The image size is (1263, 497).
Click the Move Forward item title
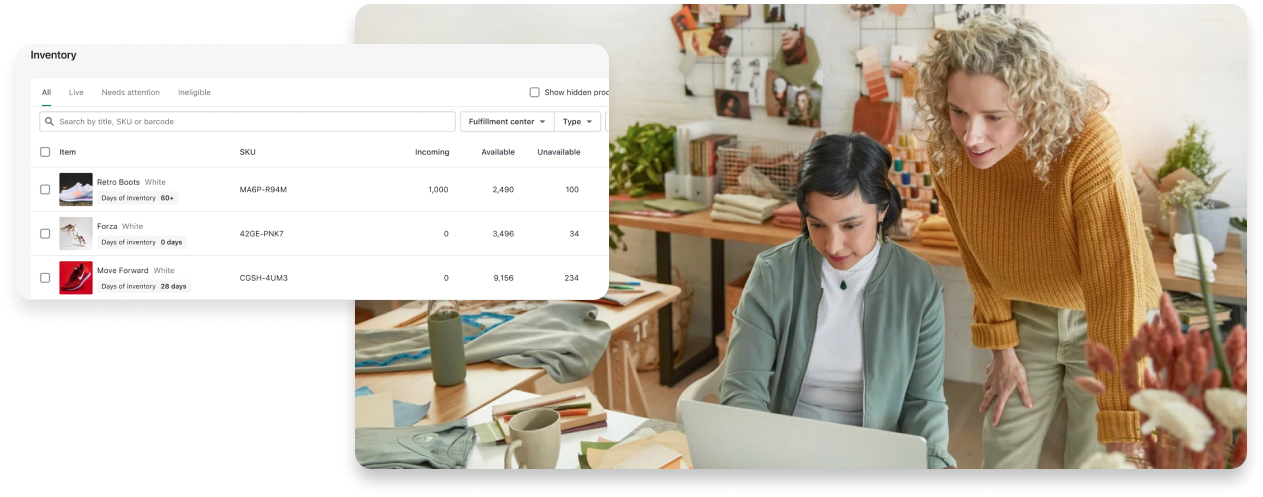(122, 270)
